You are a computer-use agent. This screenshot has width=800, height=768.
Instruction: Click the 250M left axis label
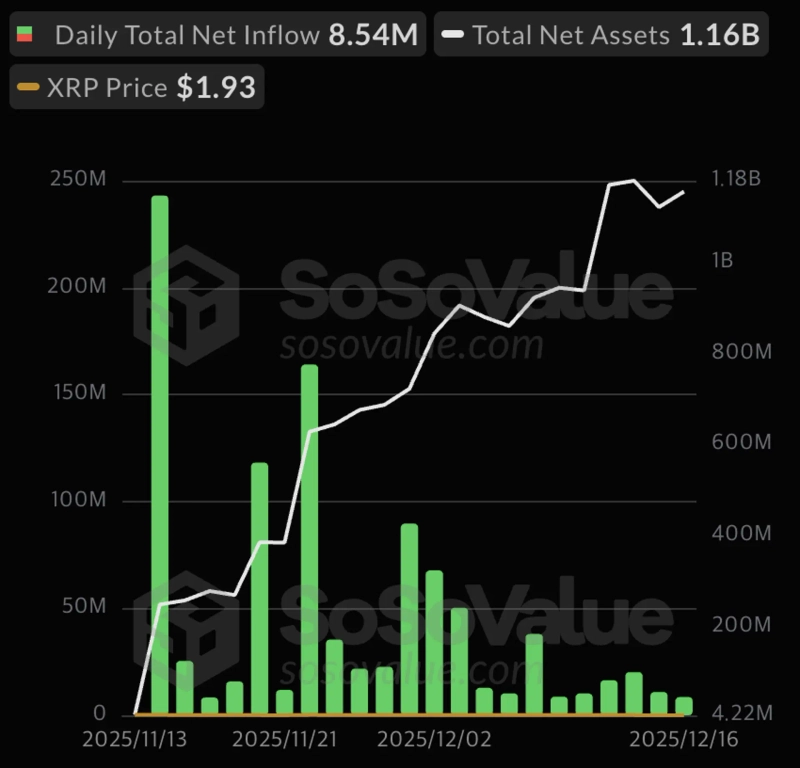78,180
